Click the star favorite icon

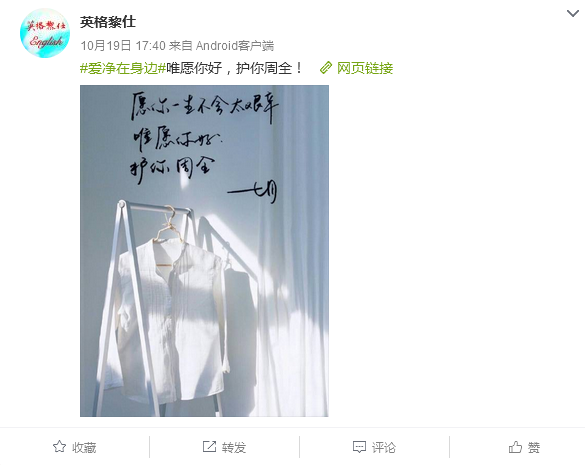pyautogui.click(x=59, y=446)
